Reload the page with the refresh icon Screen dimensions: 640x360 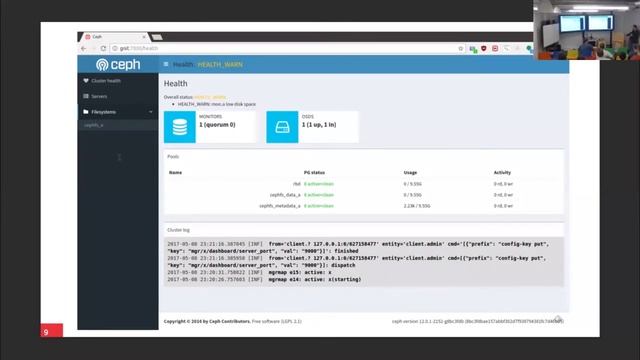pos(103,49)
